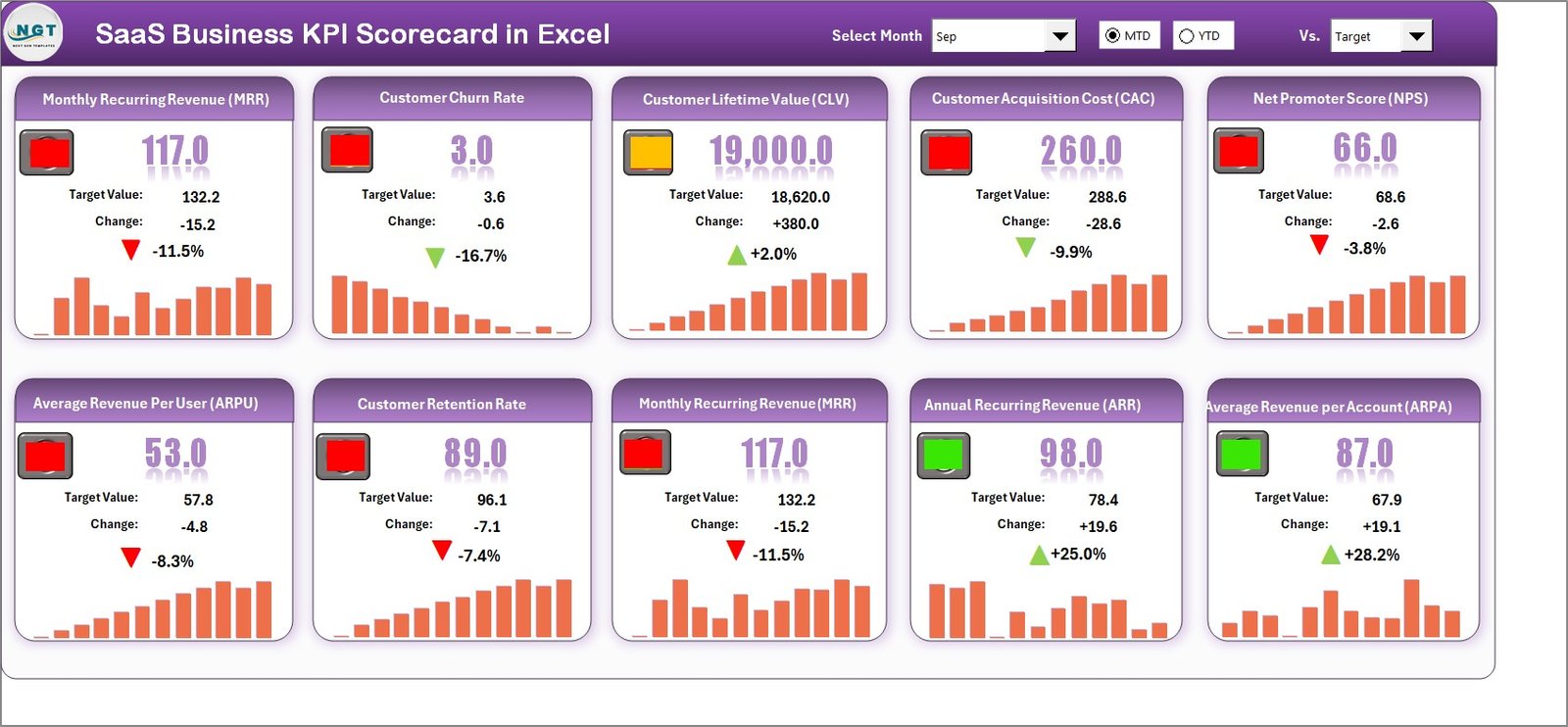
Task: Click the 260.0 value in Customer Acquisition Cost
Action: [1080, 151]
